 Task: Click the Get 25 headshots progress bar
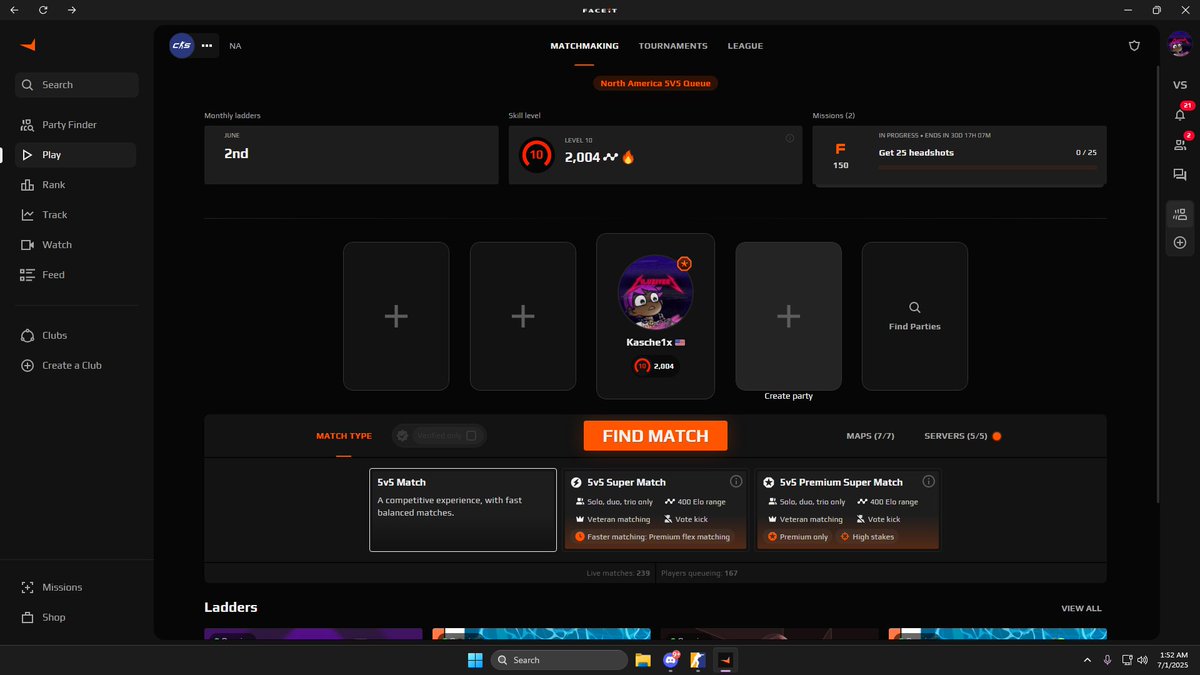(987, 168)
